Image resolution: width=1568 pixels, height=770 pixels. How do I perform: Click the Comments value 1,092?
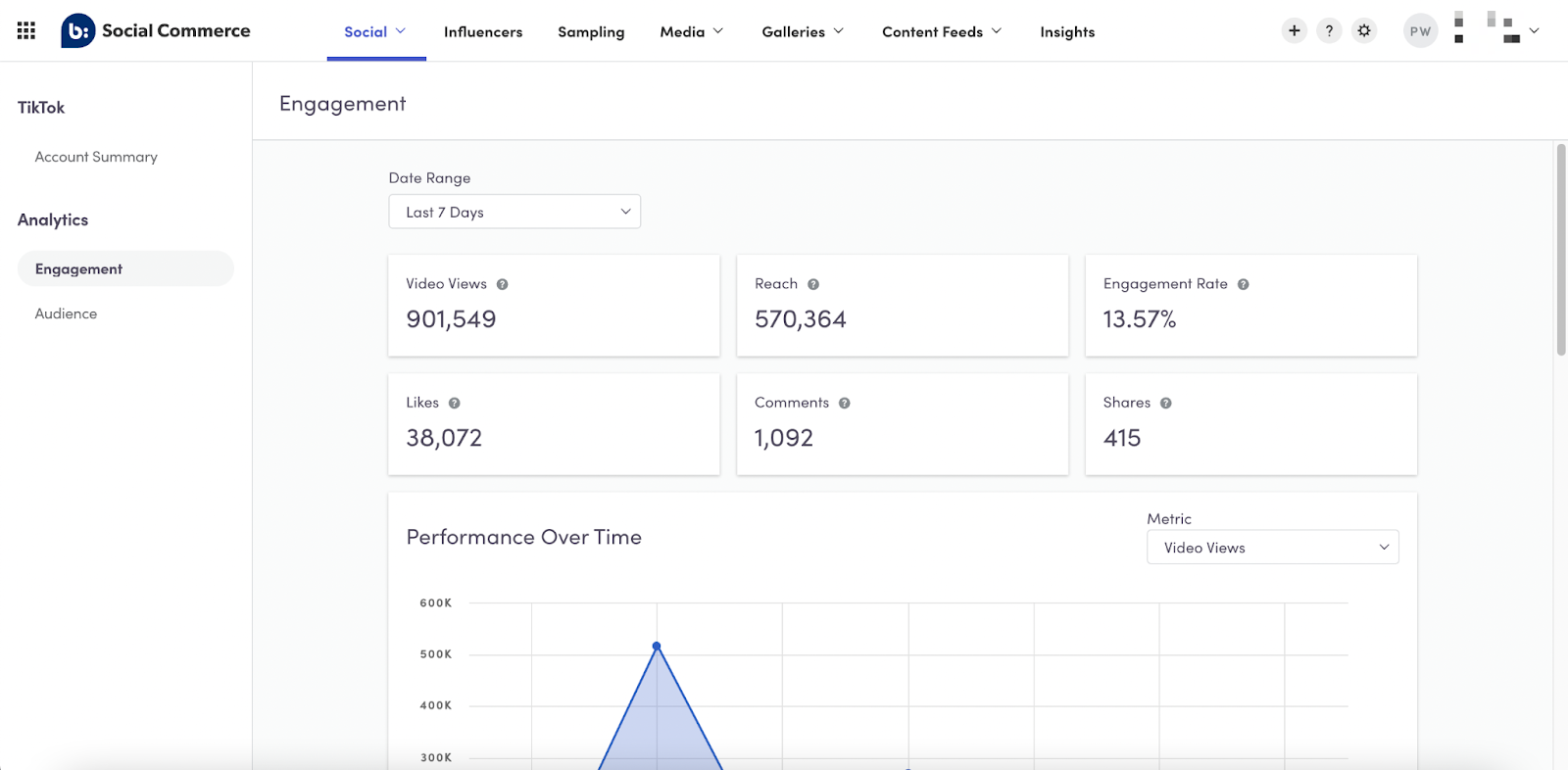783,438
